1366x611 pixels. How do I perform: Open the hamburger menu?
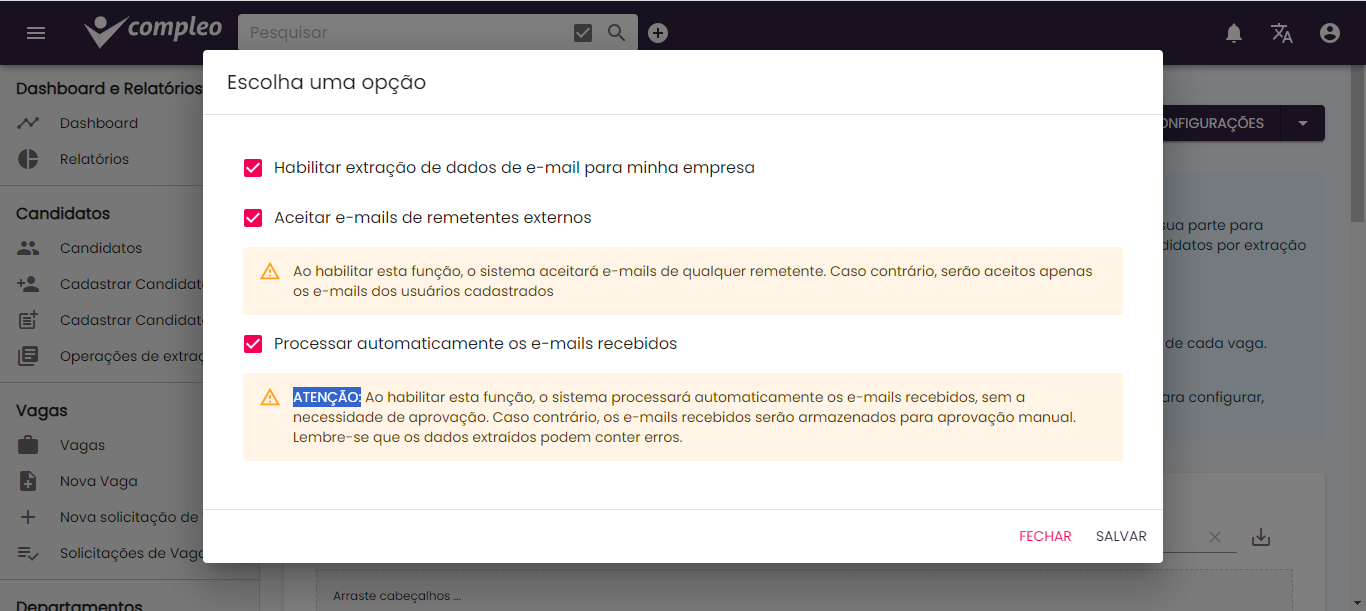36,32
